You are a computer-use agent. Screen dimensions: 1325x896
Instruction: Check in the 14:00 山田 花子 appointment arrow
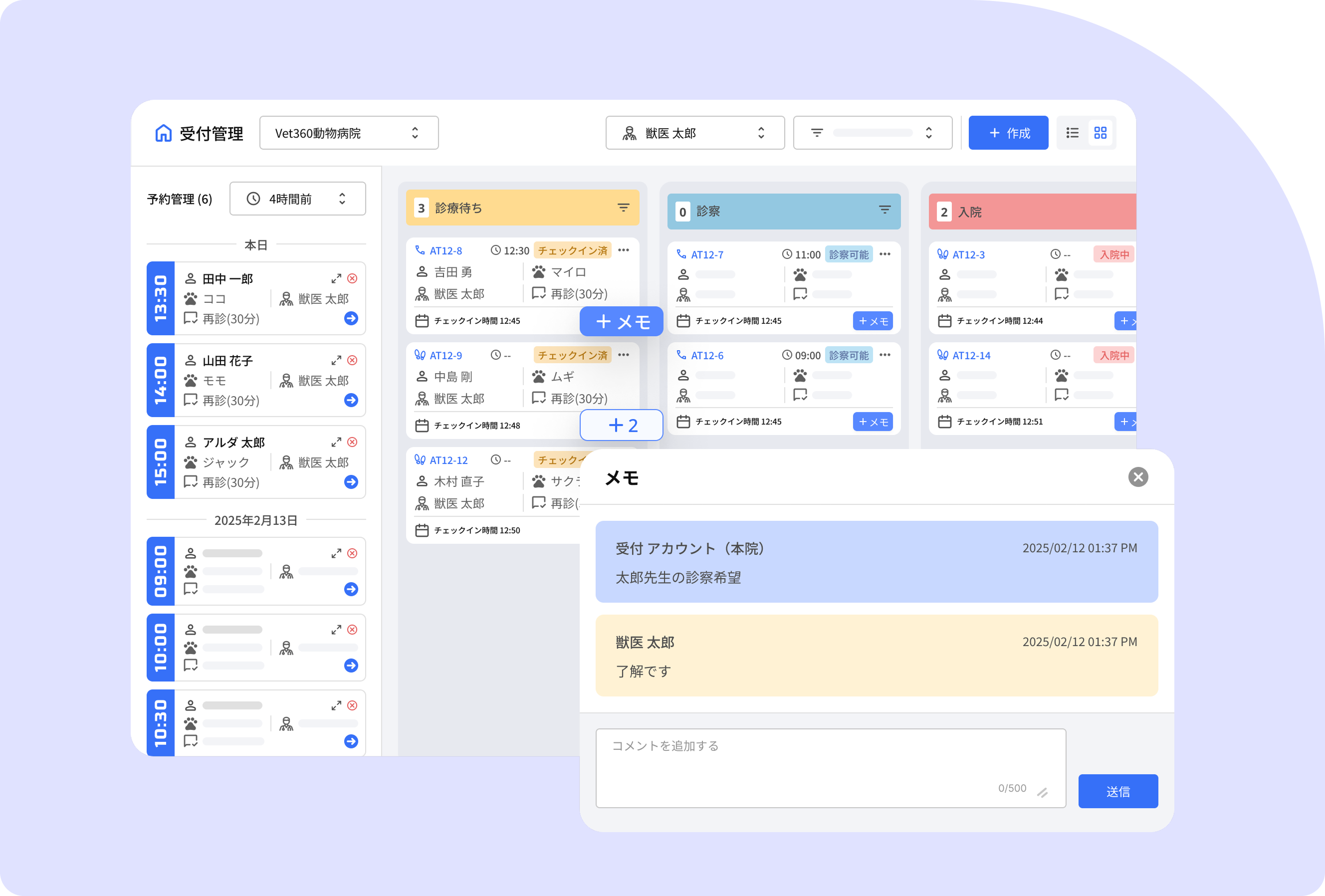tap(351, 400)
